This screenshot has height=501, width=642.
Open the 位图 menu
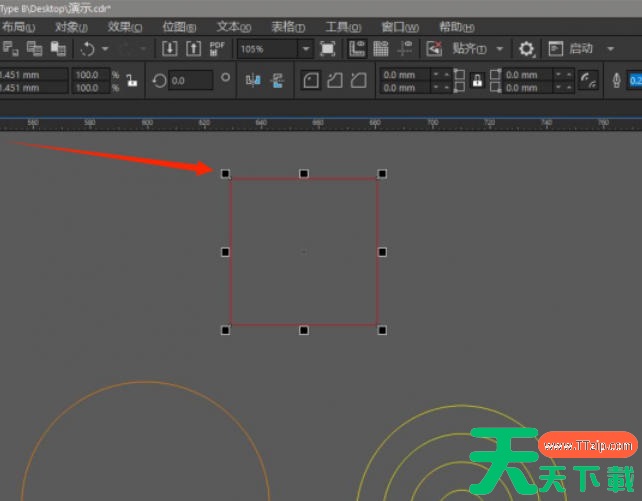point(179,27)
